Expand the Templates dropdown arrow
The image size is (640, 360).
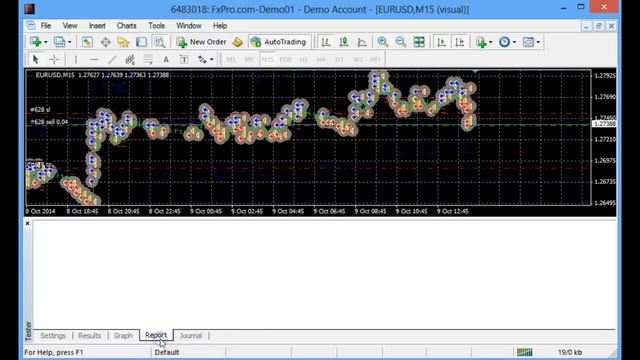538,42
